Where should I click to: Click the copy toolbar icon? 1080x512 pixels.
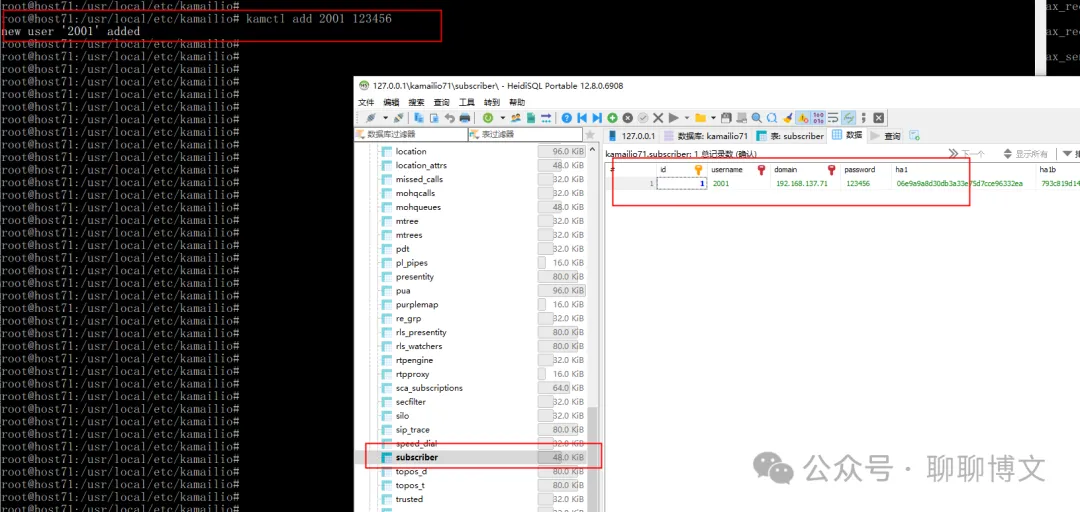click(x=419, y=118)
